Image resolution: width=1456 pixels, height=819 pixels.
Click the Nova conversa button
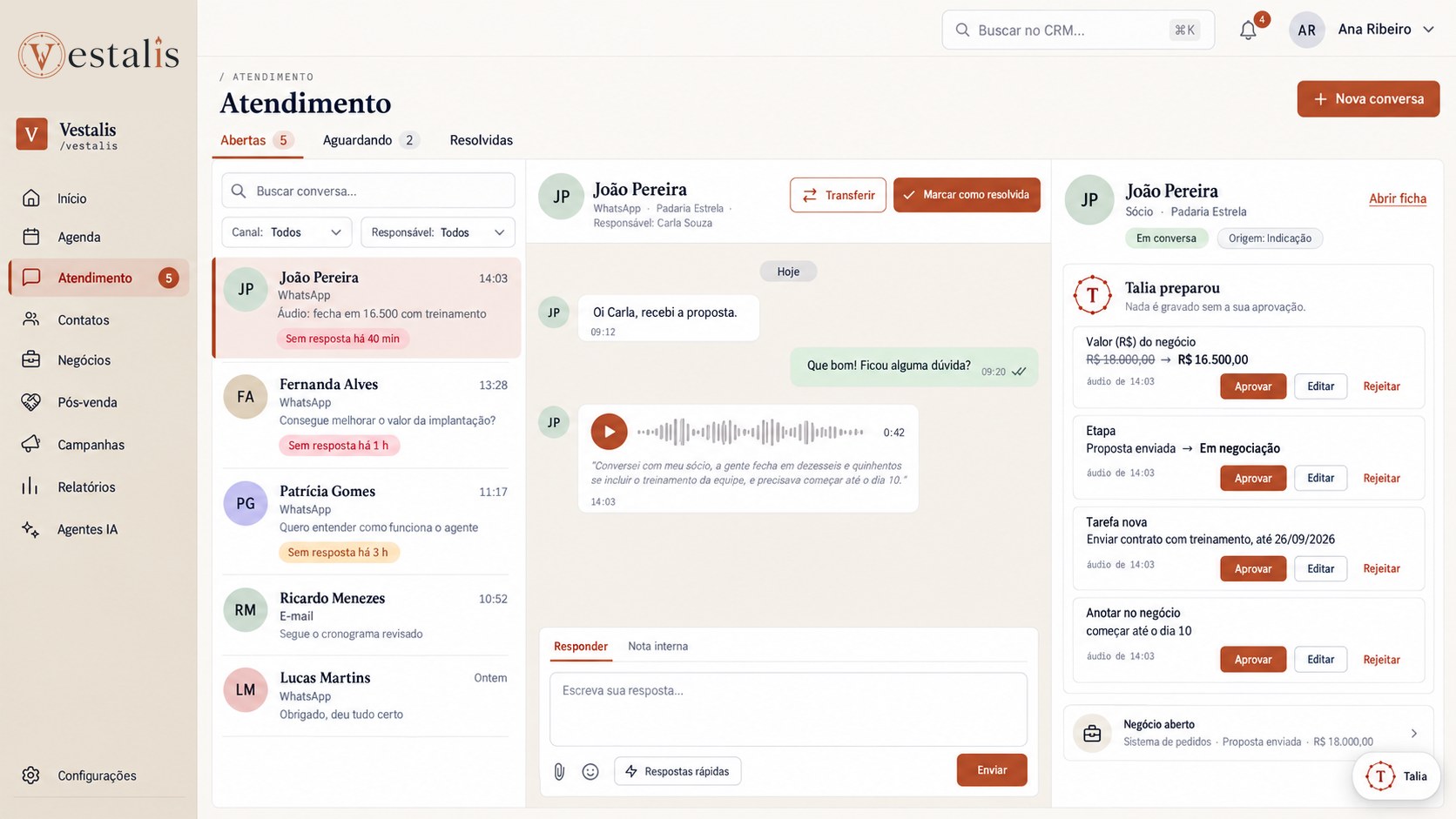pos(1368,98)
